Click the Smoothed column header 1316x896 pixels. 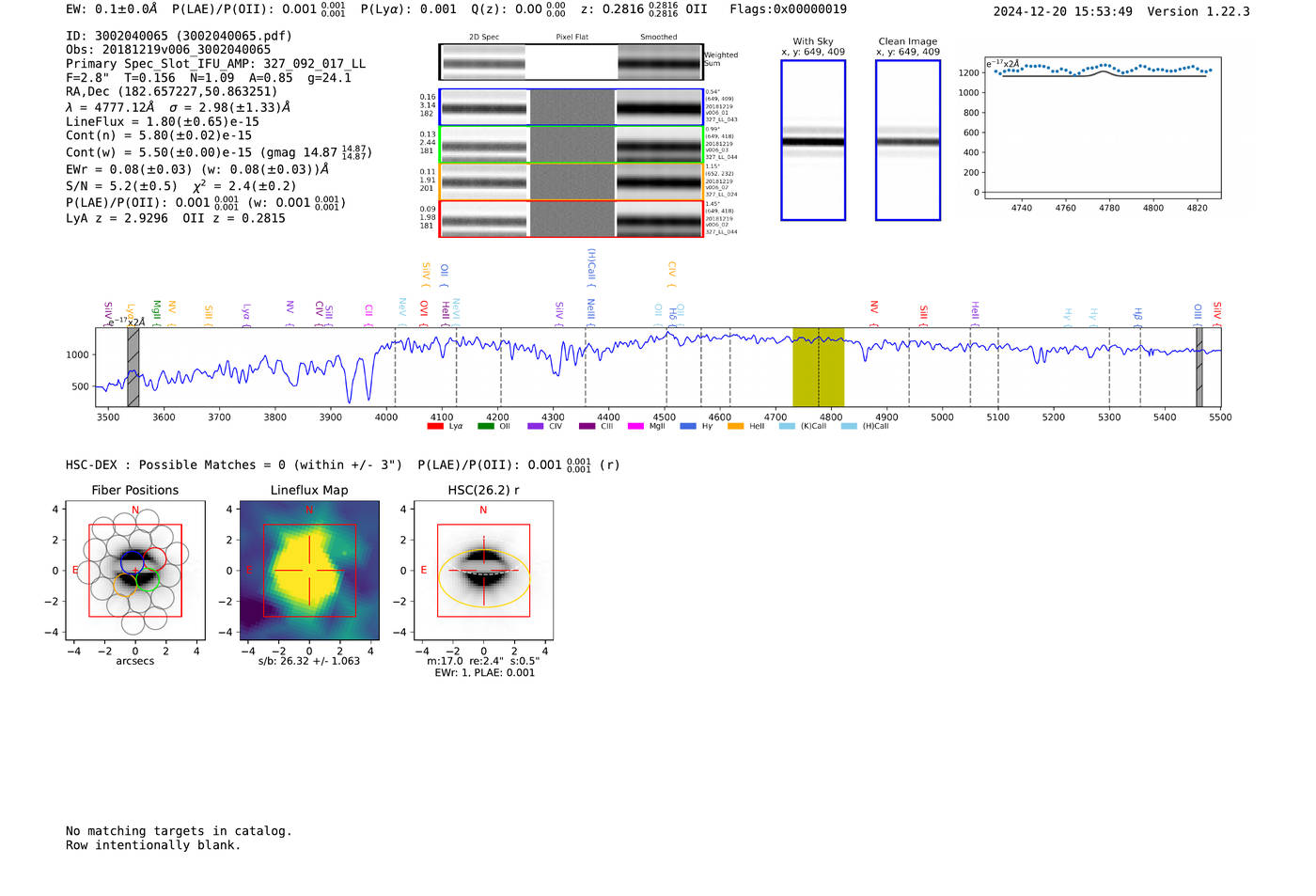(658, 38)
